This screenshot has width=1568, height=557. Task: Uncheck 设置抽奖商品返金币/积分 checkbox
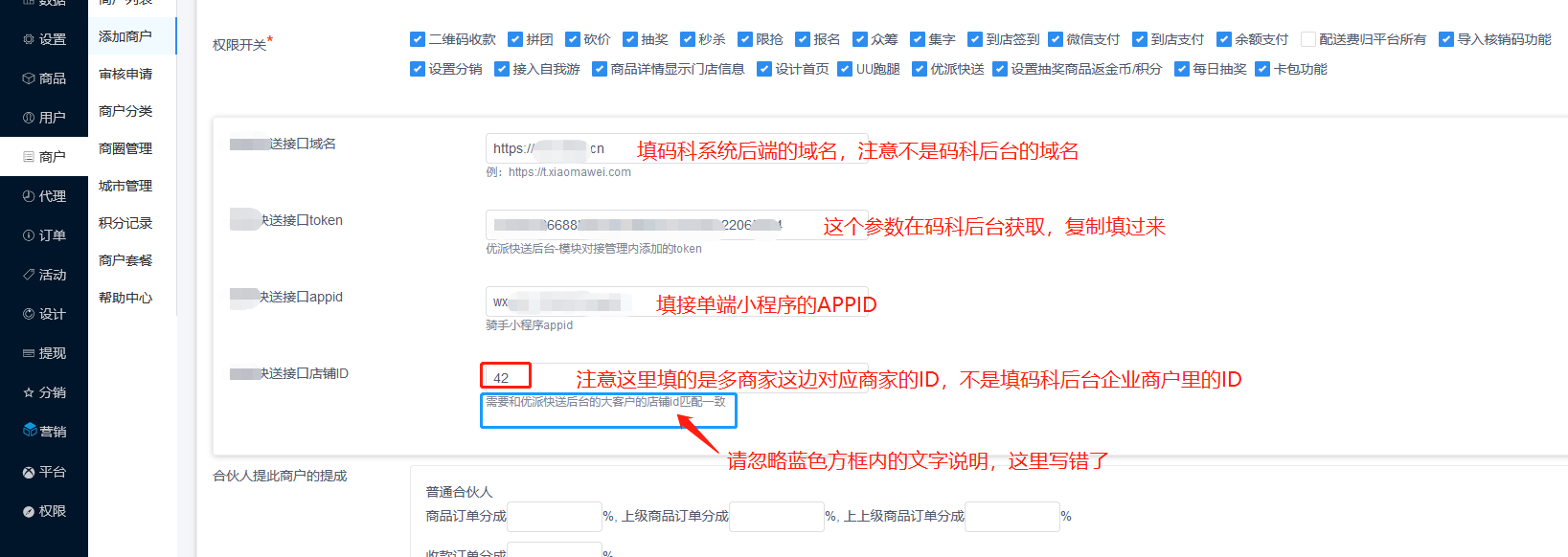coord(1000,69)
